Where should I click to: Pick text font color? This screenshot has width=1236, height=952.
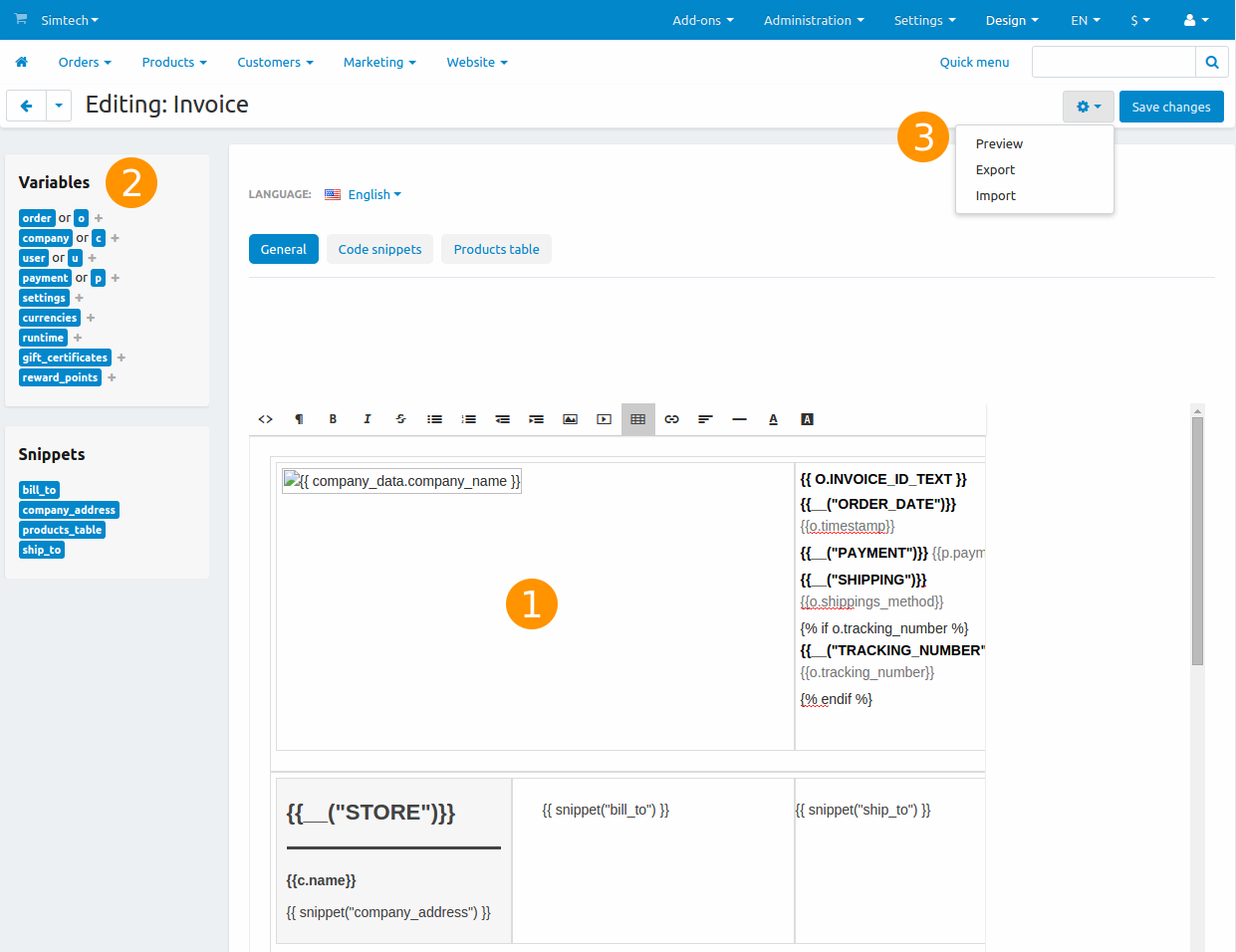[x=773, y=419]
